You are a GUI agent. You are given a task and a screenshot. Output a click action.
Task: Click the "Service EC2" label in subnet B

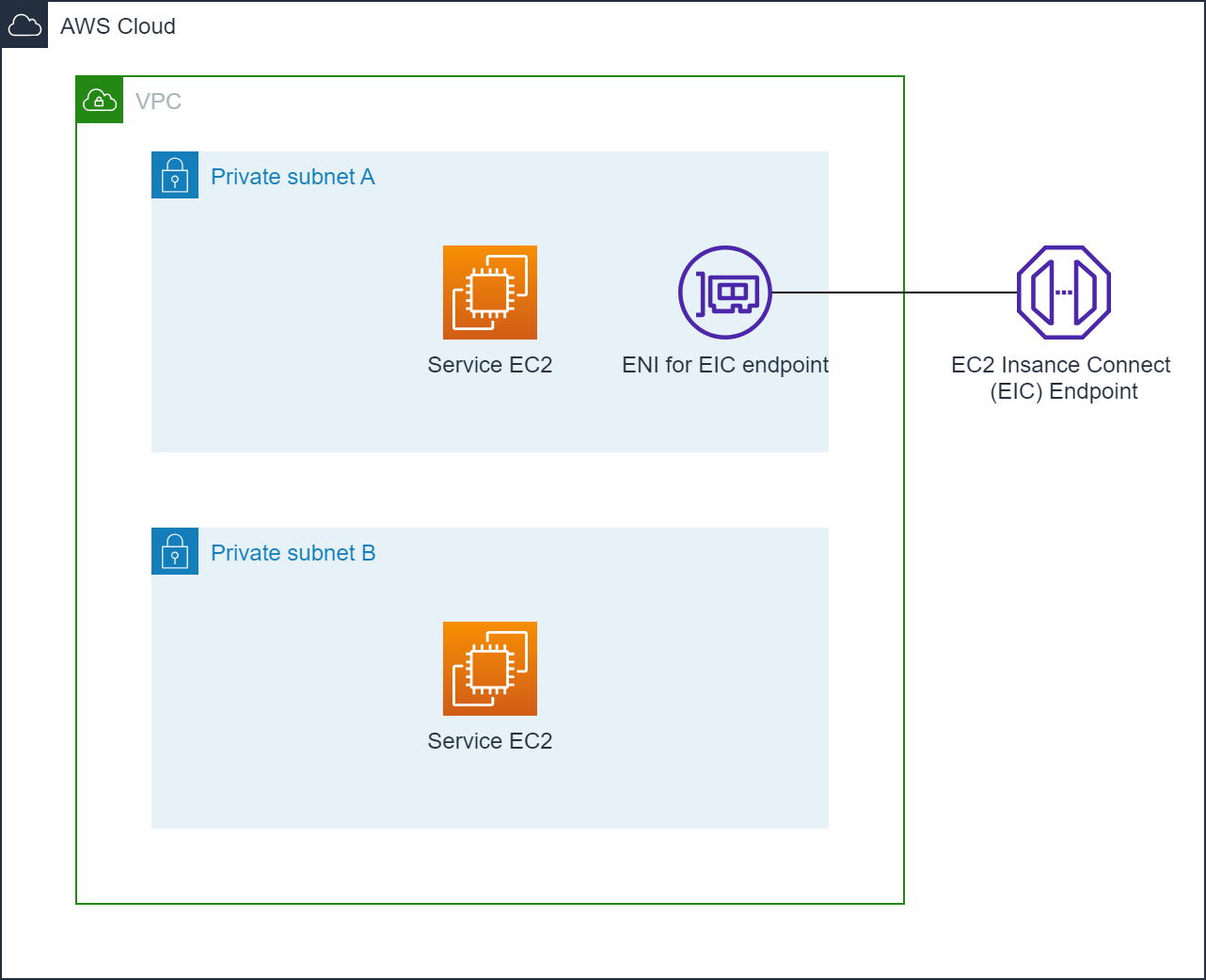pyautogui.click(x=490, y=741)
